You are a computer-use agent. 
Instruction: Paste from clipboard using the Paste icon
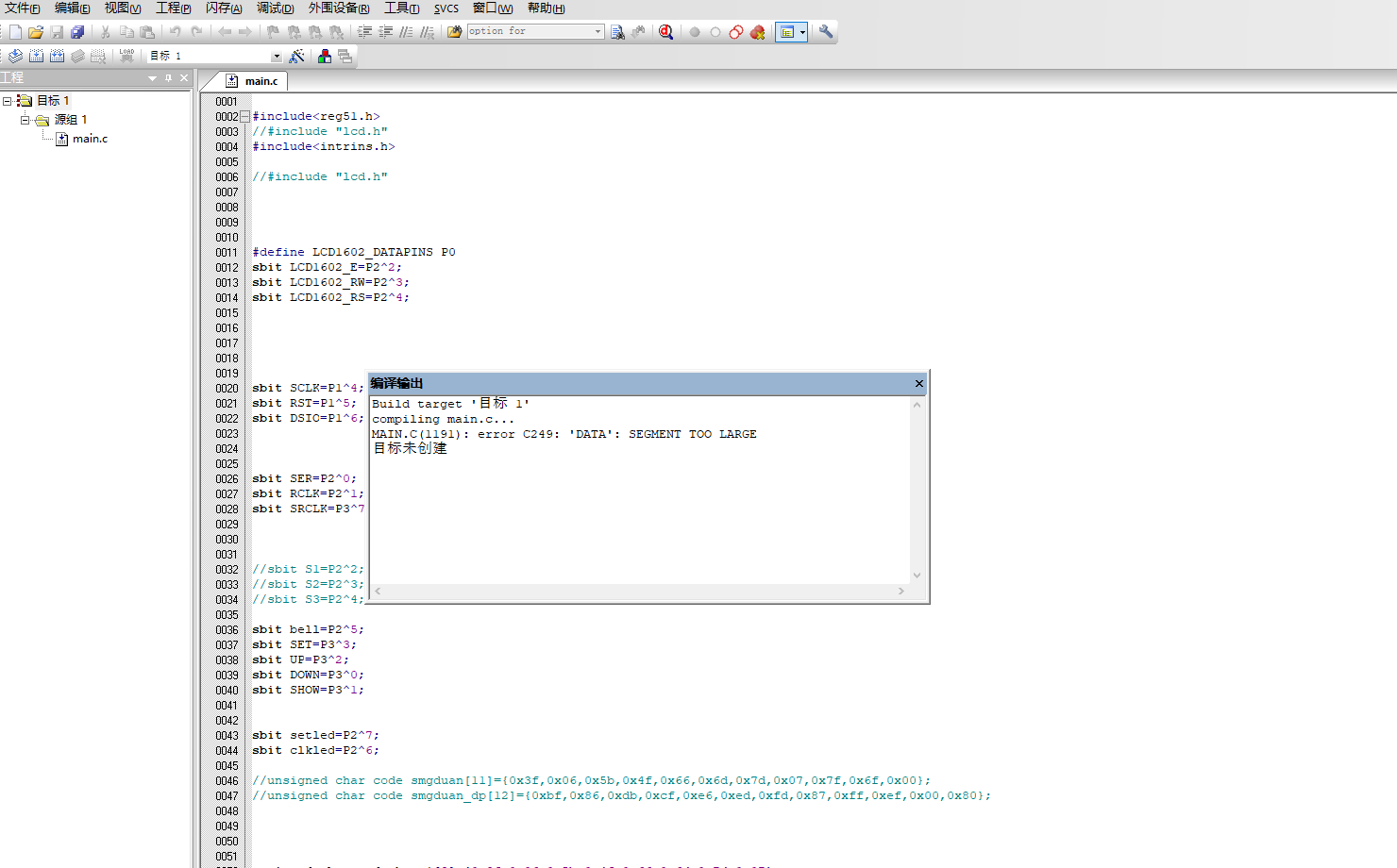[x=147, y=32]
